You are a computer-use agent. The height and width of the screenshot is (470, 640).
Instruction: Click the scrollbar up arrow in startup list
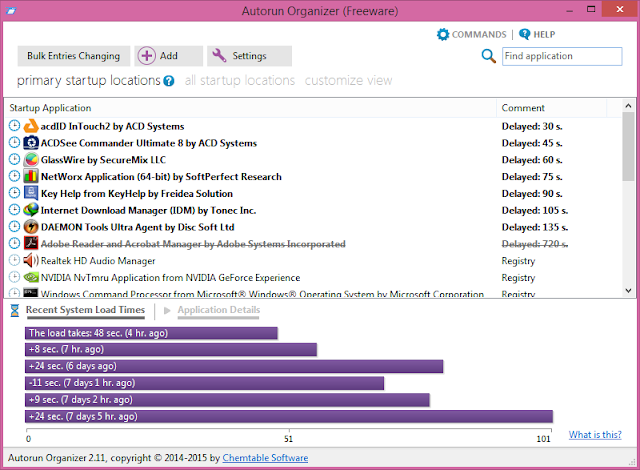point(628,106)
